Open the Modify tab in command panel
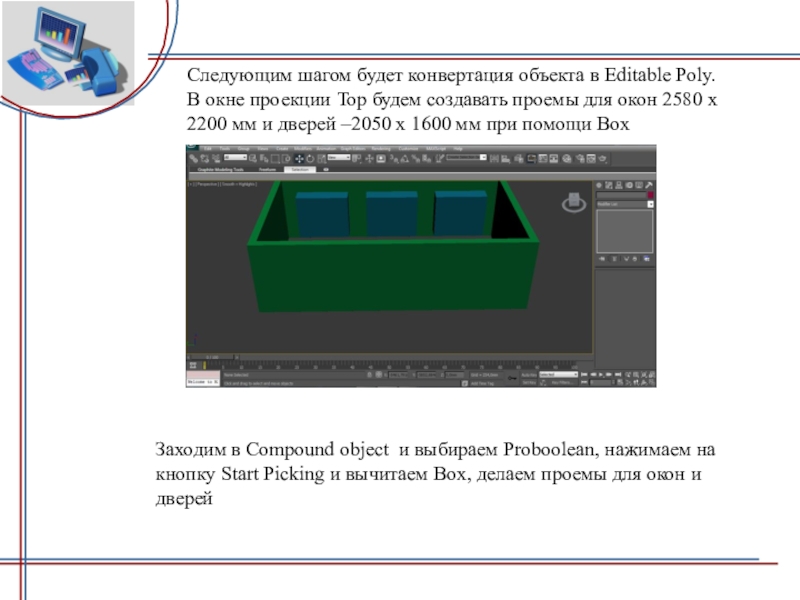The image size is (800, 600). 609,185
